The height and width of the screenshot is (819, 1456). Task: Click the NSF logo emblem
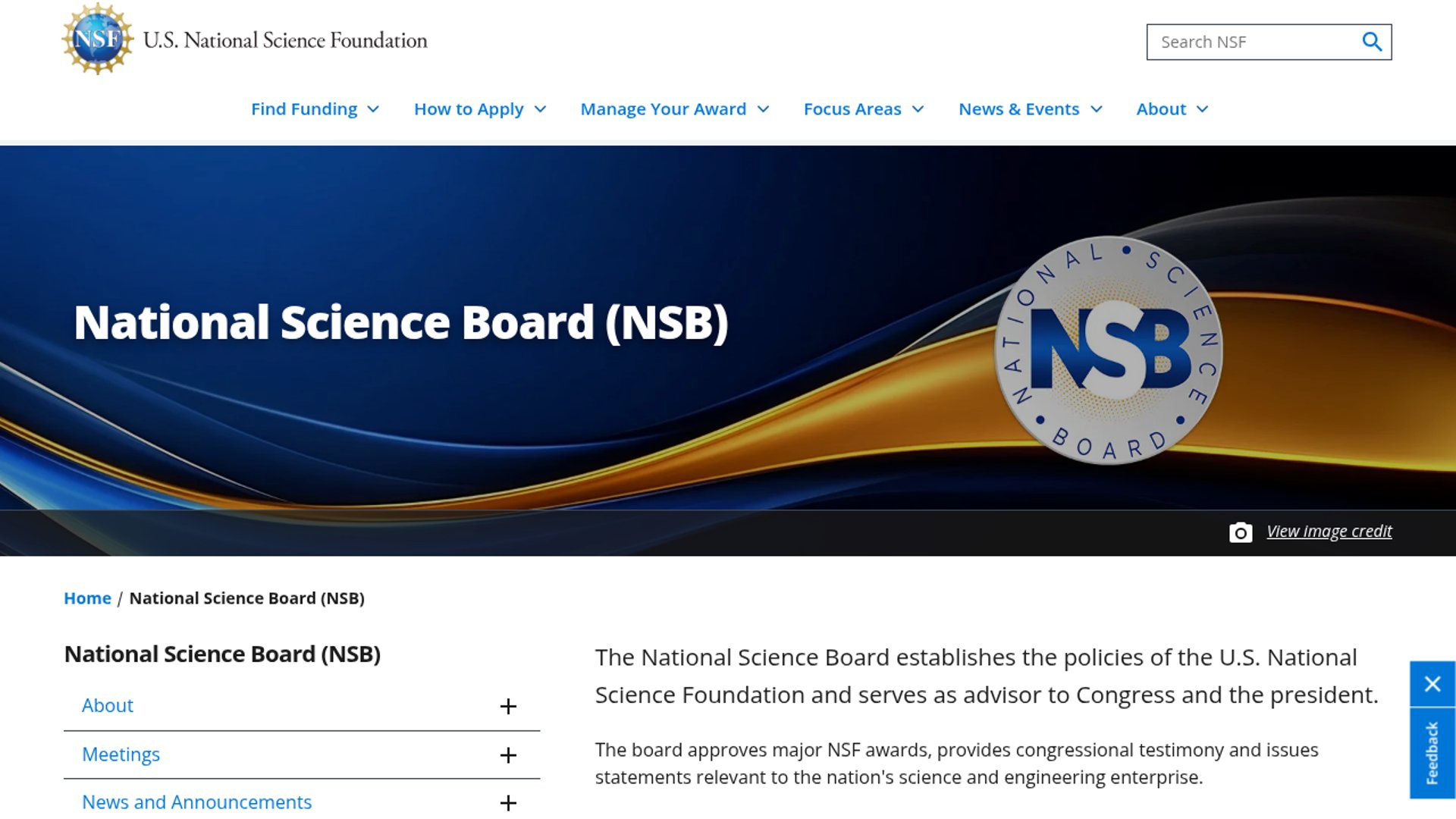tap(97, 39)
